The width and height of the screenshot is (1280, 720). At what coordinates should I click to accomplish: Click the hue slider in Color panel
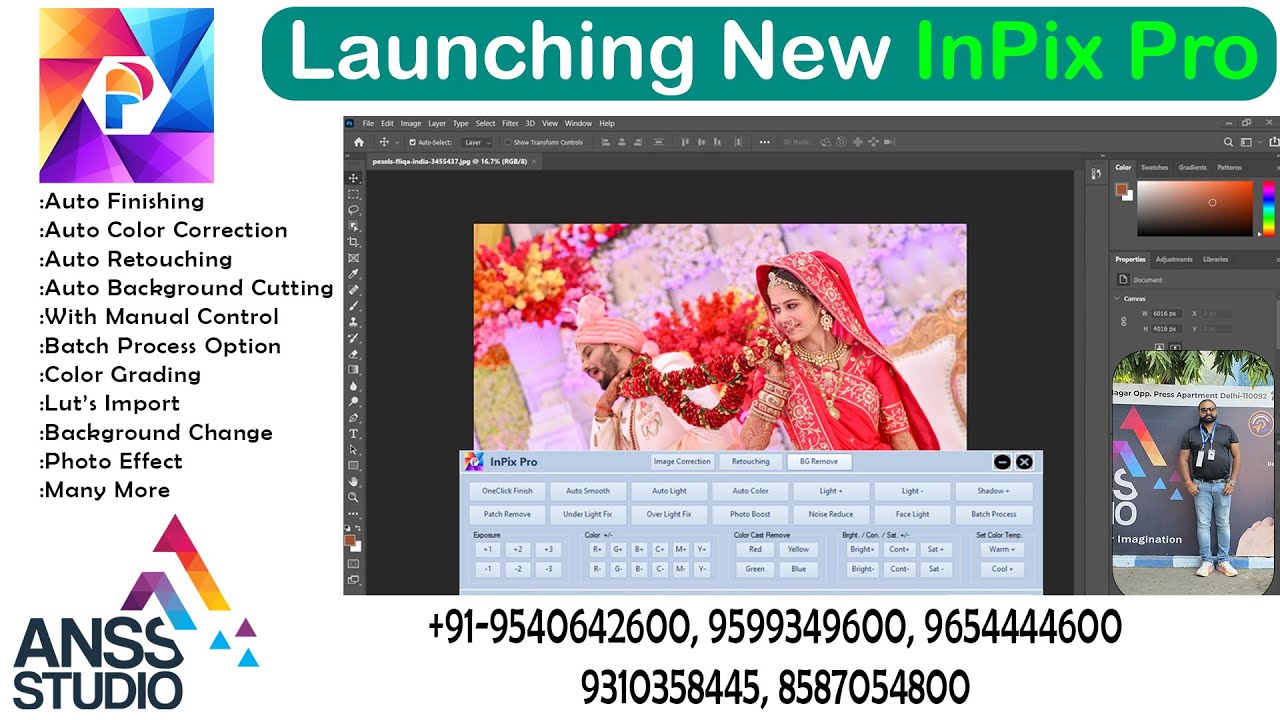1268,208
